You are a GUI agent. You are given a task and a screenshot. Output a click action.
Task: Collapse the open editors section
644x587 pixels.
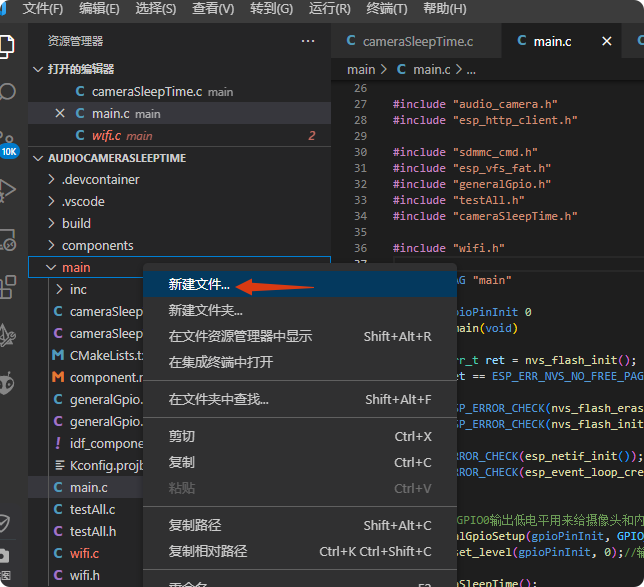pos(38,69)
